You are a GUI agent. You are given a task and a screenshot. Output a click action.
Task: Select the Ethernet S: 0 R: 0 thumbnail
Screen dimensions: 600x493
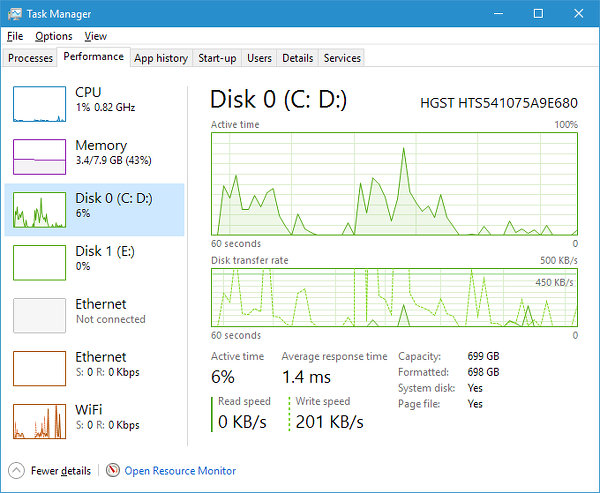click(39, 369)
